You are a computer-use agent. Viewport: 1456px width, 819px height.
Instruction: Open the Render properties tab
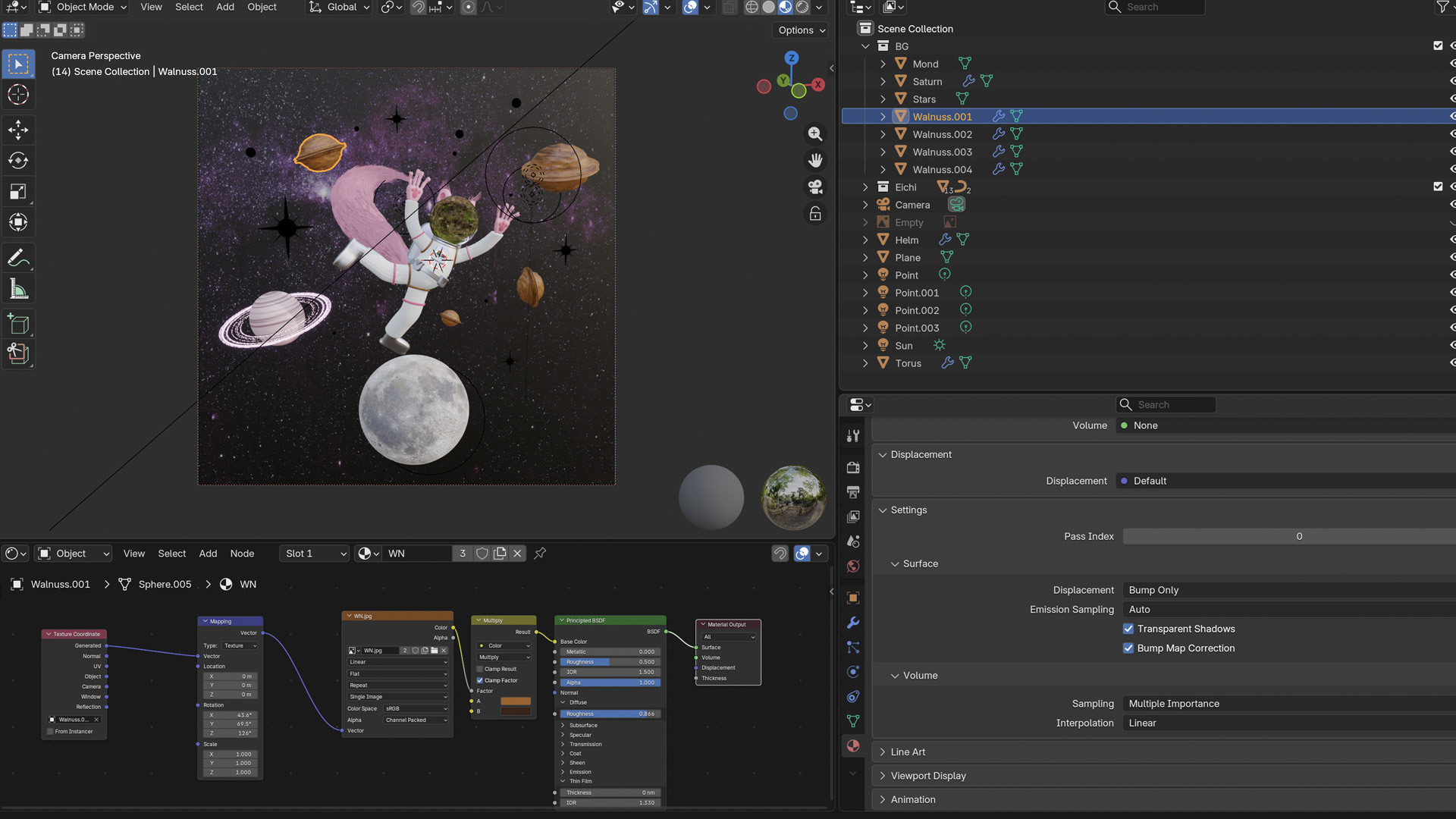[x=853, y=467]
